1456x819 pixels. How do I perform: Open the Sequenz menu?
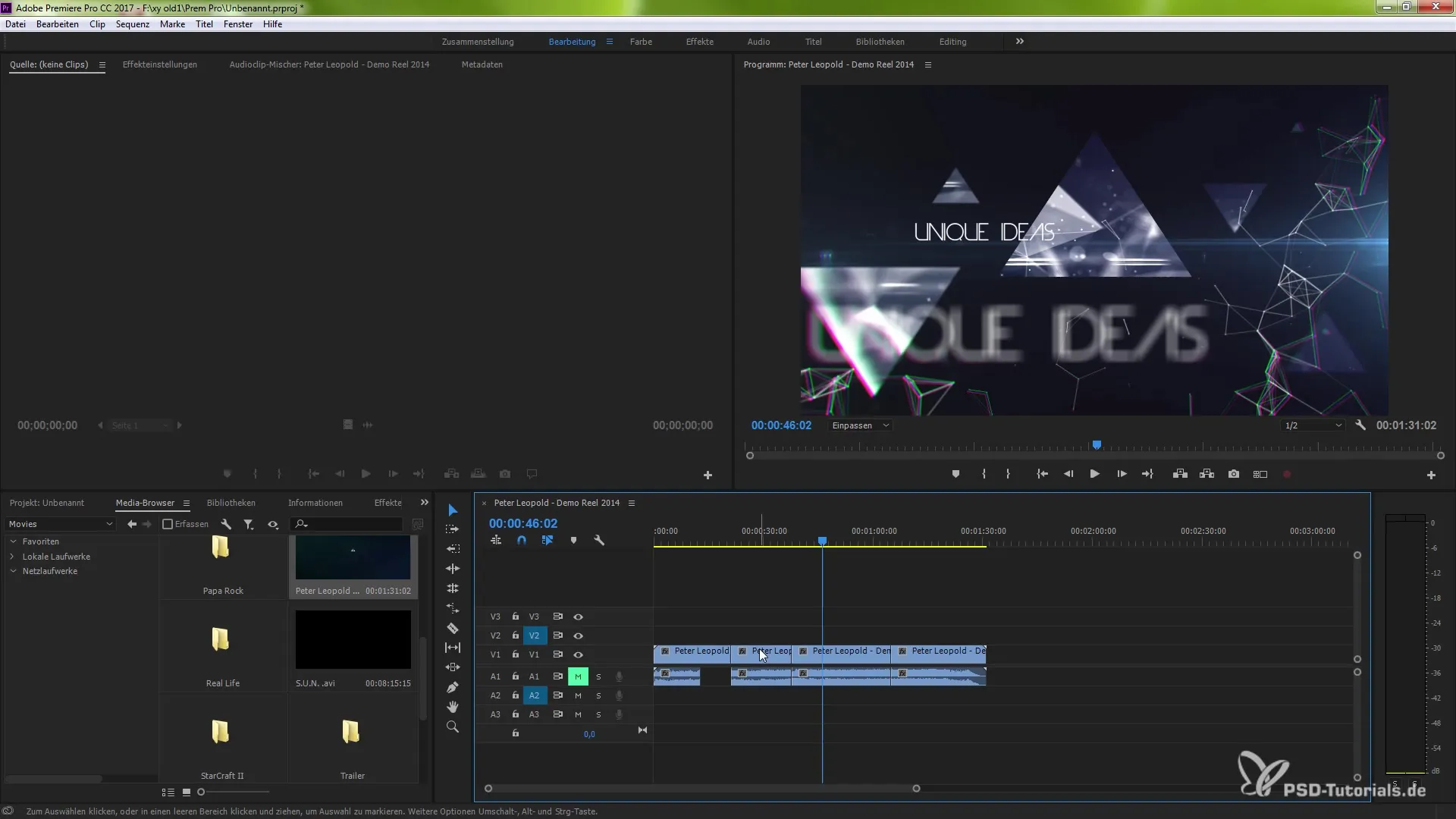pos(133,24)
